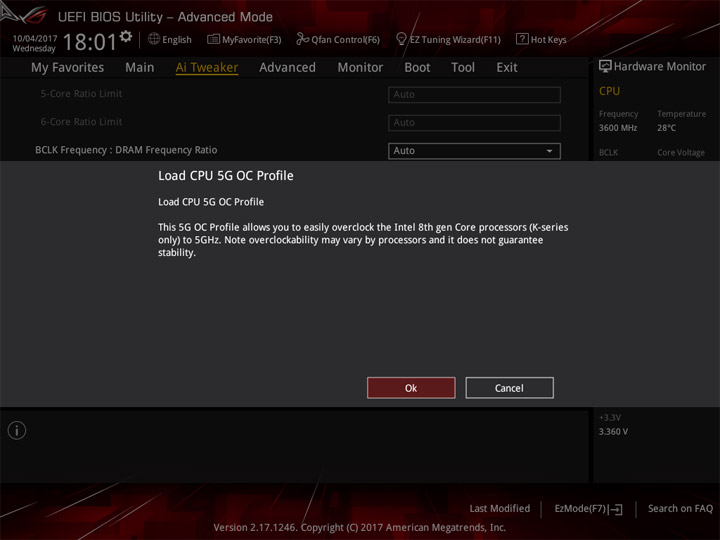Switch to the Main tab

coord(140,68)
